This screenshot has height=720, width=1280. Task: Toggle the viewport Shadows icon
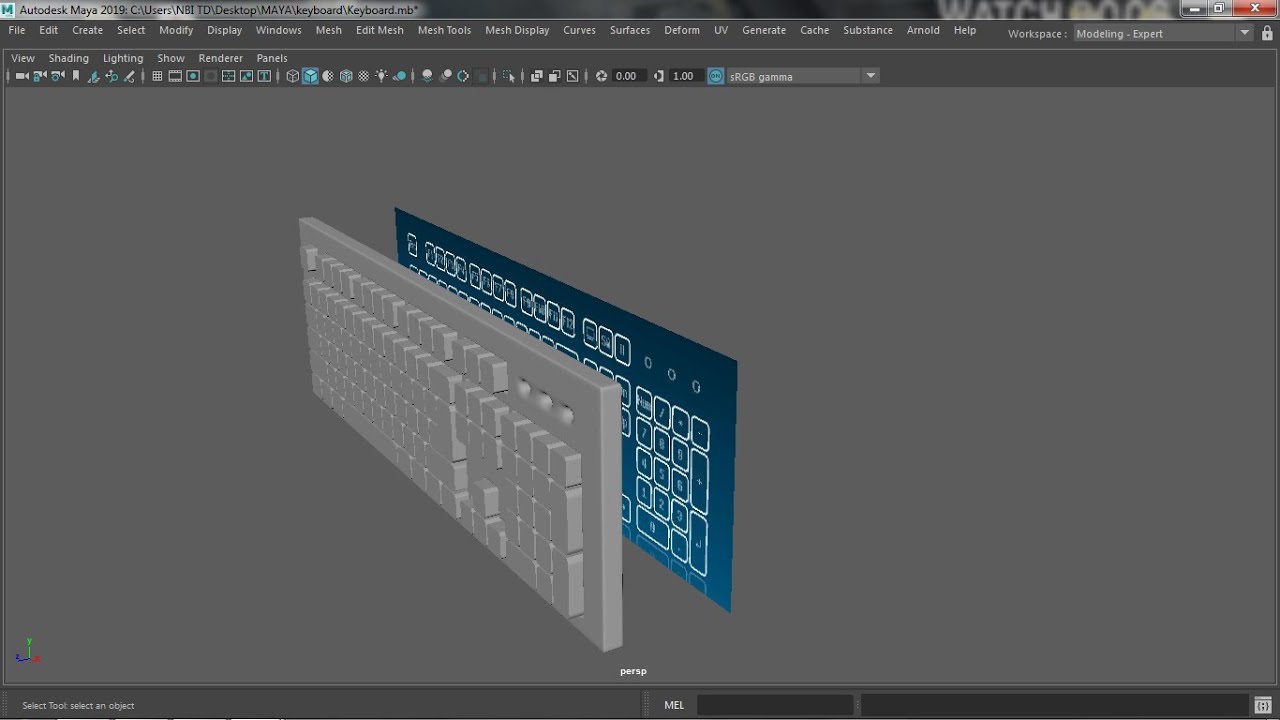400,76
